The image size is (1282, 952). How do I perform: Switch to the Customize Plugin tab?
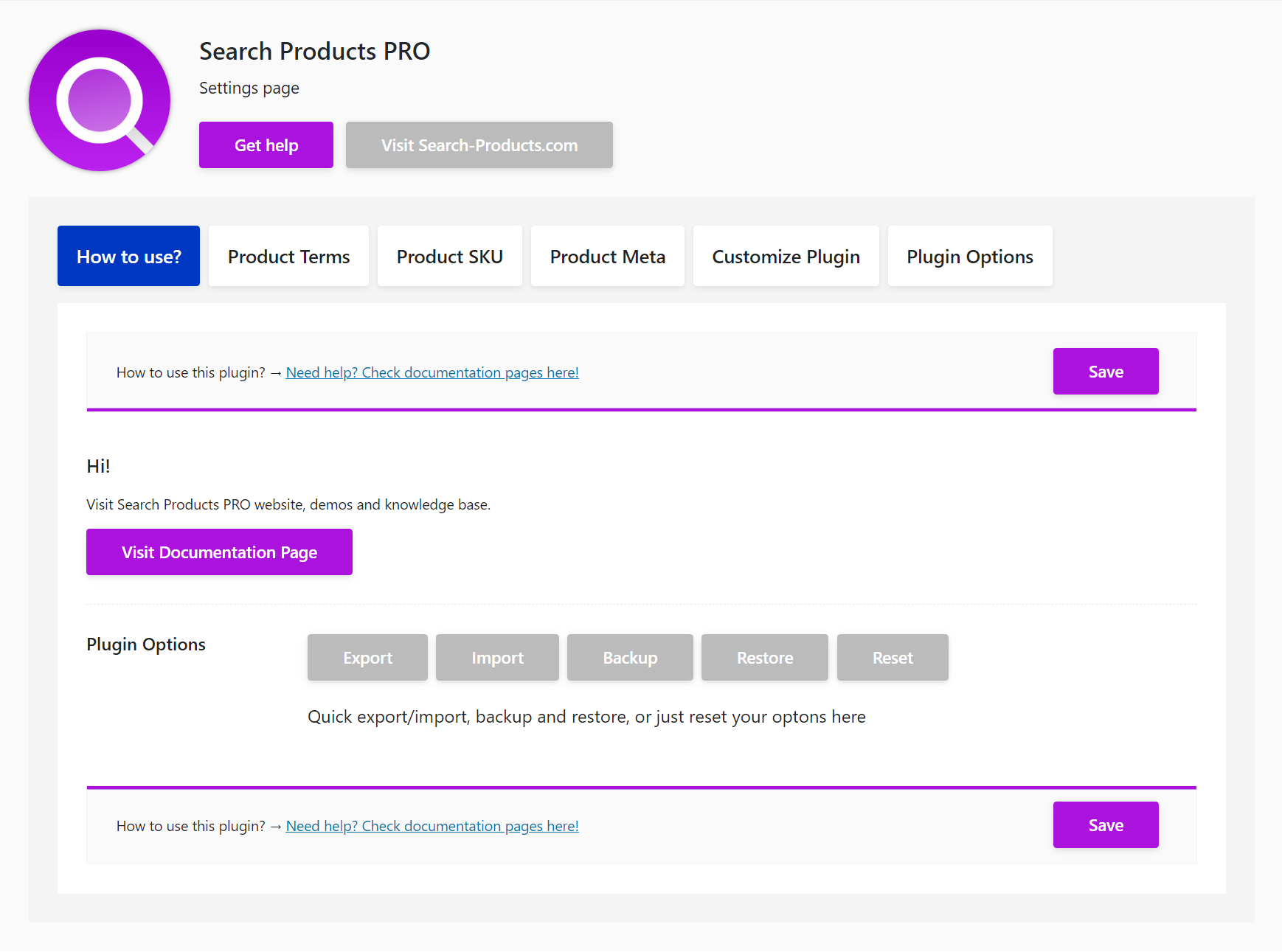point(786,256)
